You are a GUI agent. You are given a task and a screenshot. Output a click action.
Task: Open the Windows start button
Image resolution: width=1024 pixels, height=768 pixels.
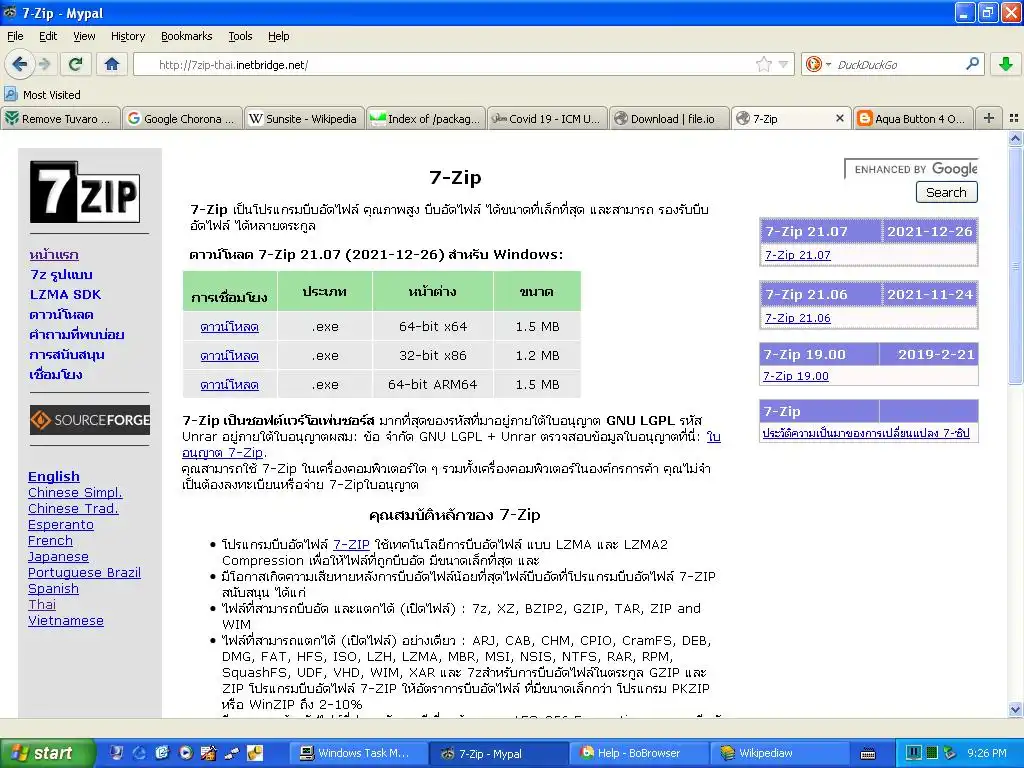click(x=47, y=753)
